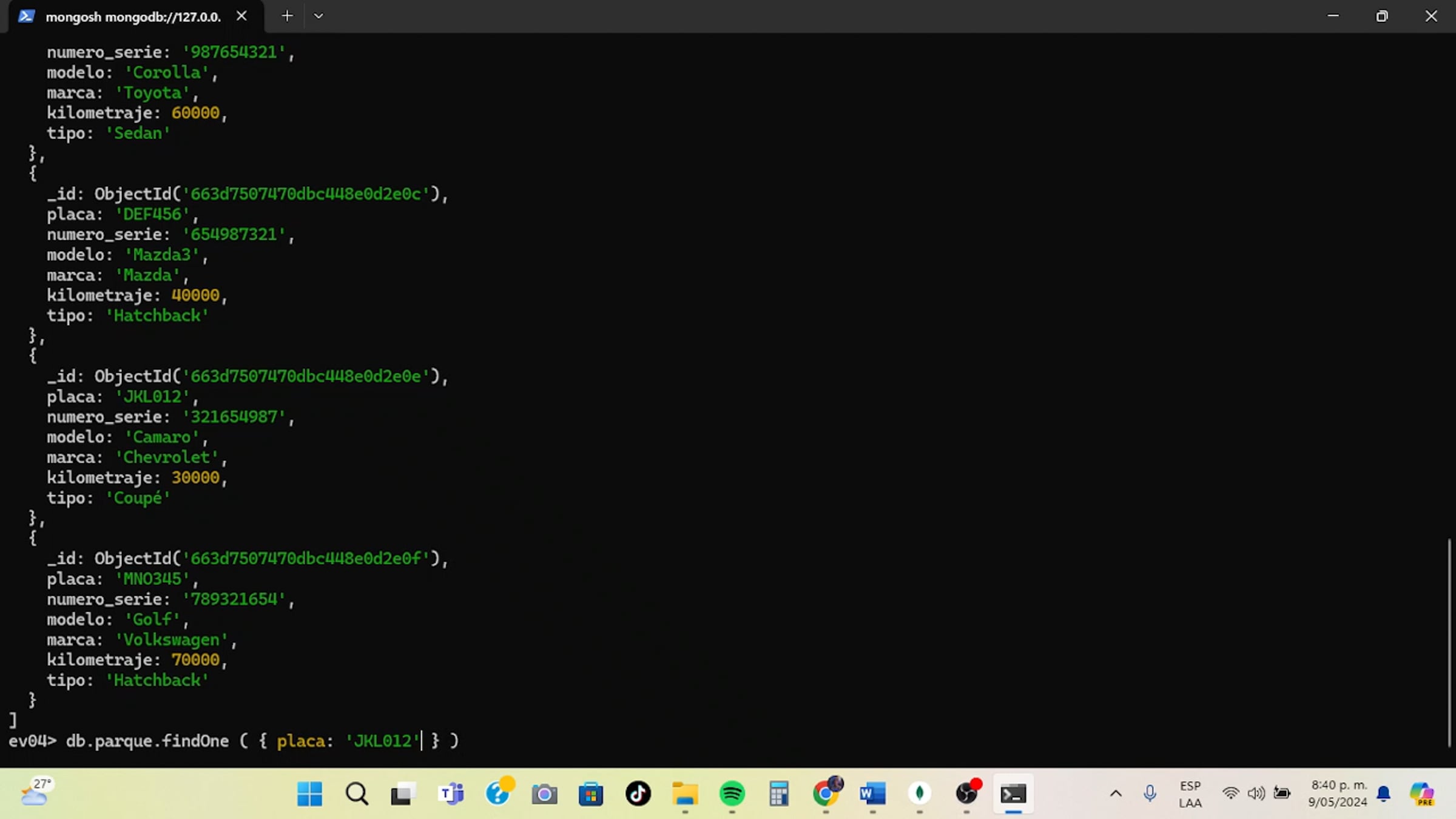The image size is (1456, 819).
Task: Switch to Google Chrome in taskbar
Action: coord(826,794)
